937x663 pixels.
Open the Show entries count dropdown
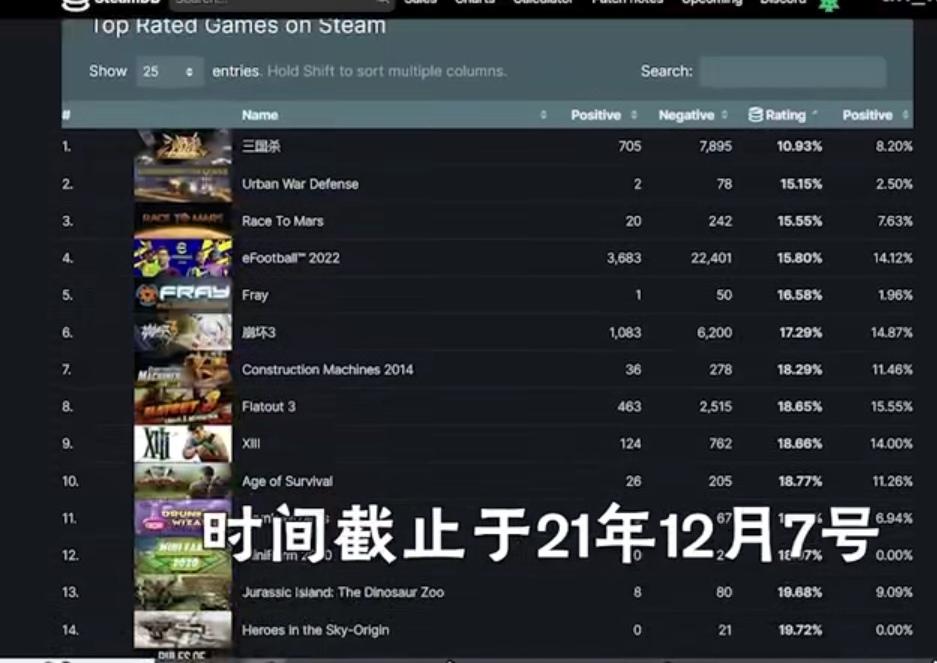point(170,72)
